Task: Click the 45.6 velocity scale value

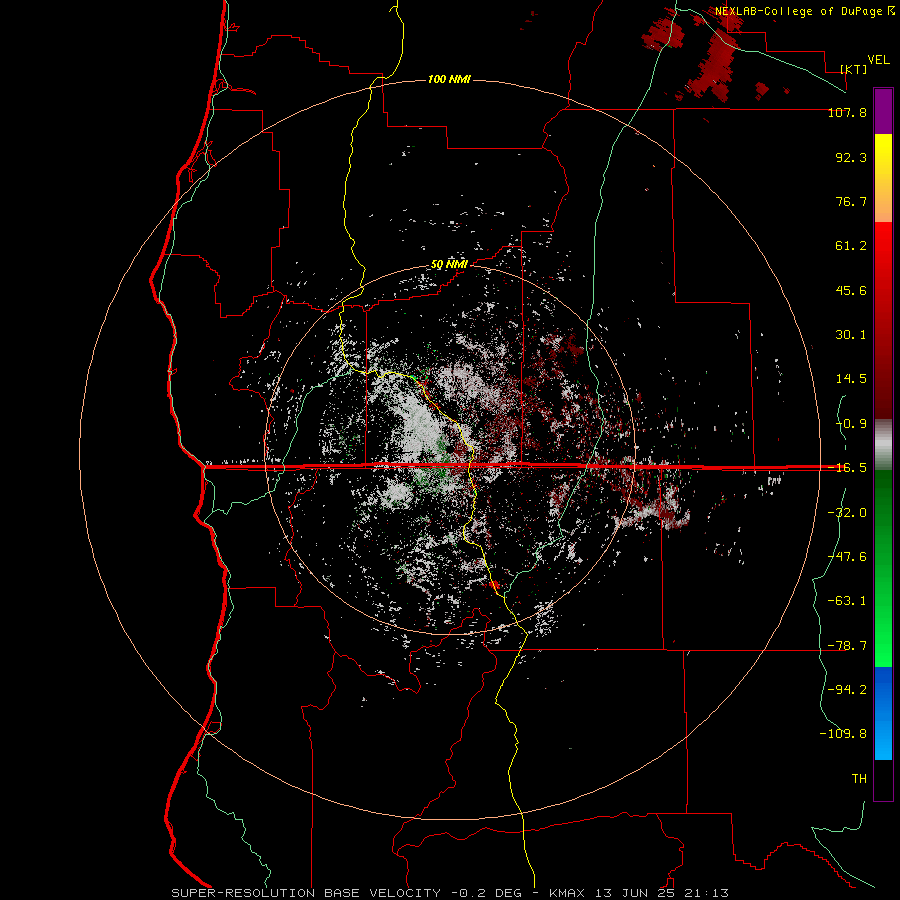Action: (x=851, y=290)
